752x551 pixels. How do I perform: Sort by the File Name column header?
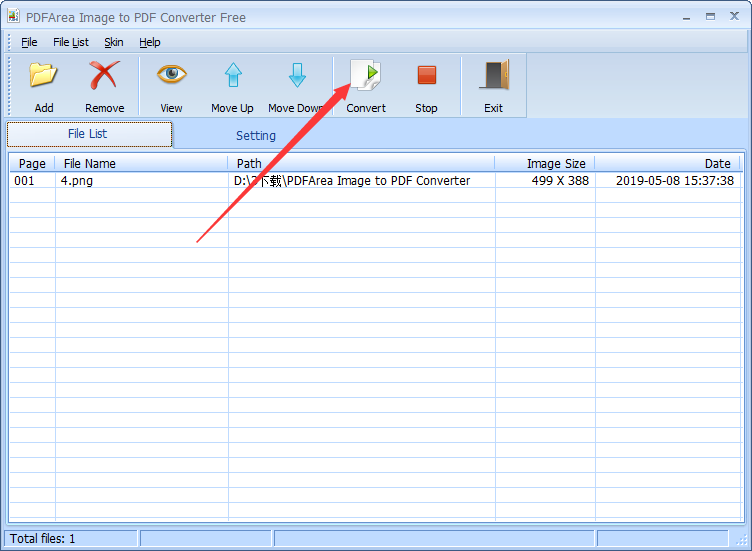(141, 164)
